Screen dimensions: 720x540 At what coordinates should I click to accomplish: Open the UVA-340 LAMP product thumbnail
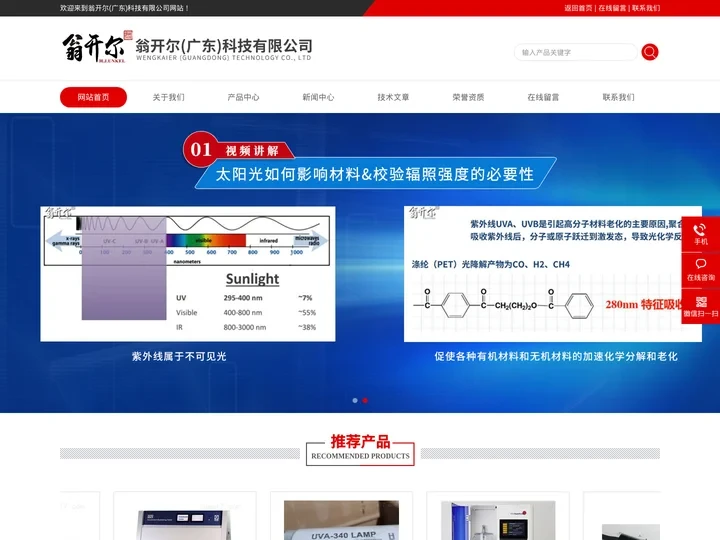pos(341,520)
